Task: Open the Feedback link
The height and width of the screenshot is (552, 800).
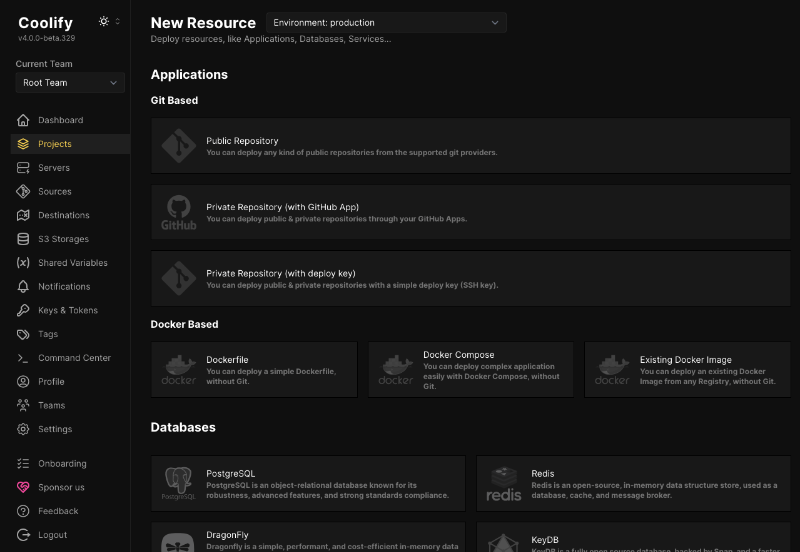Action: (70, 511)
